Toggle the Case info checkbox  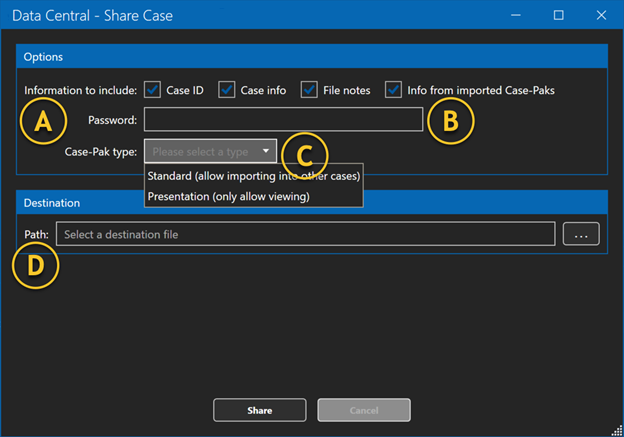tap(226, 90)
